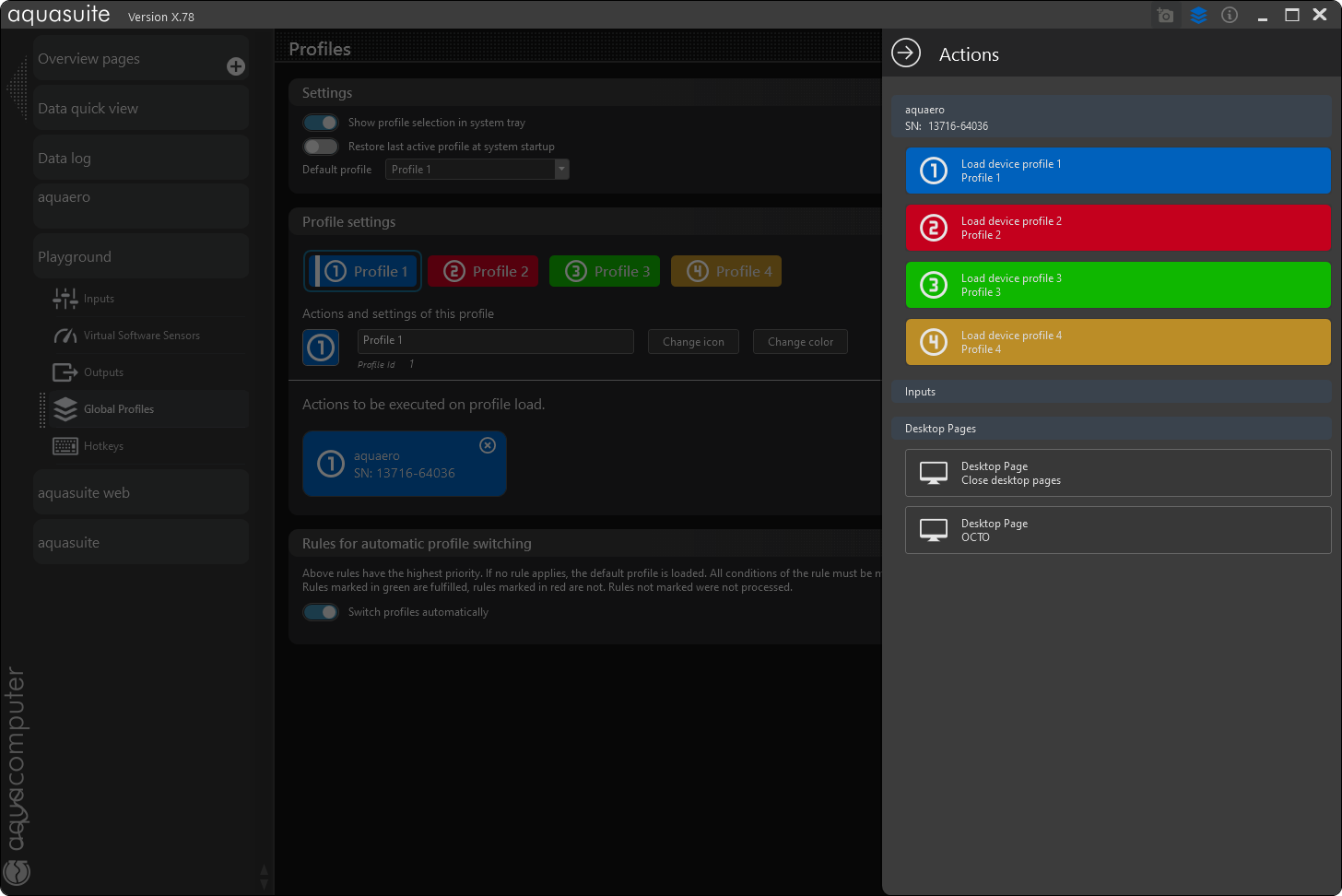Screen dimensions: 1342x896
Task: Select the green Profile 3 tab
Action: (x=605, y=271)
